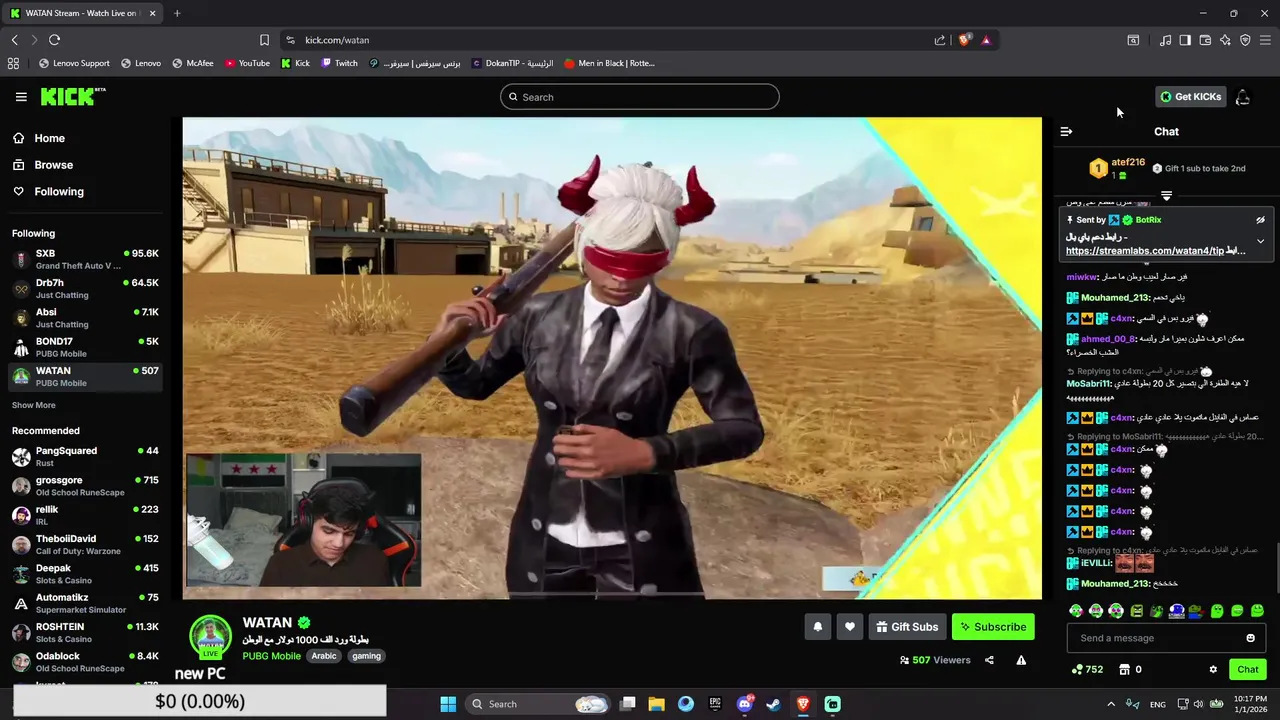Open grossgore recommended channel

(x=85, y=486)
